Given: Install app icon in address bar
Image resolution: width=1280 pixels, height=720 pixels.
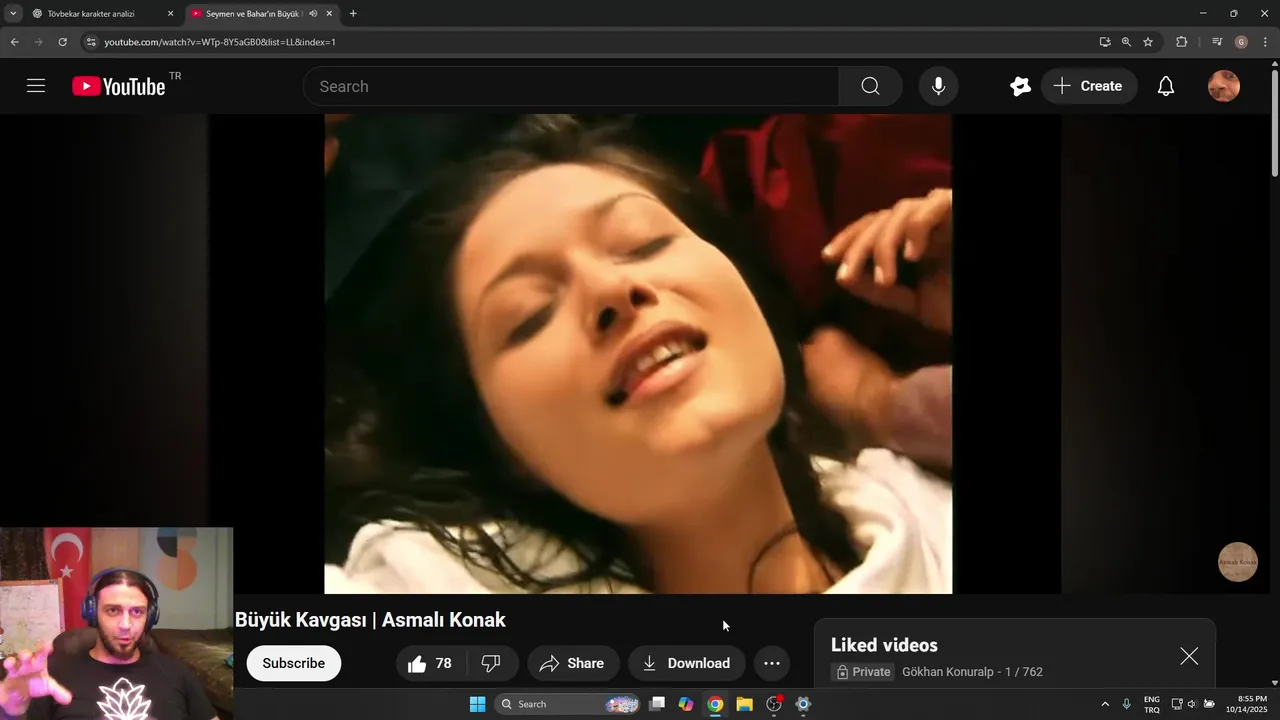Looking at the screenshot, I should click(1105, 42).
